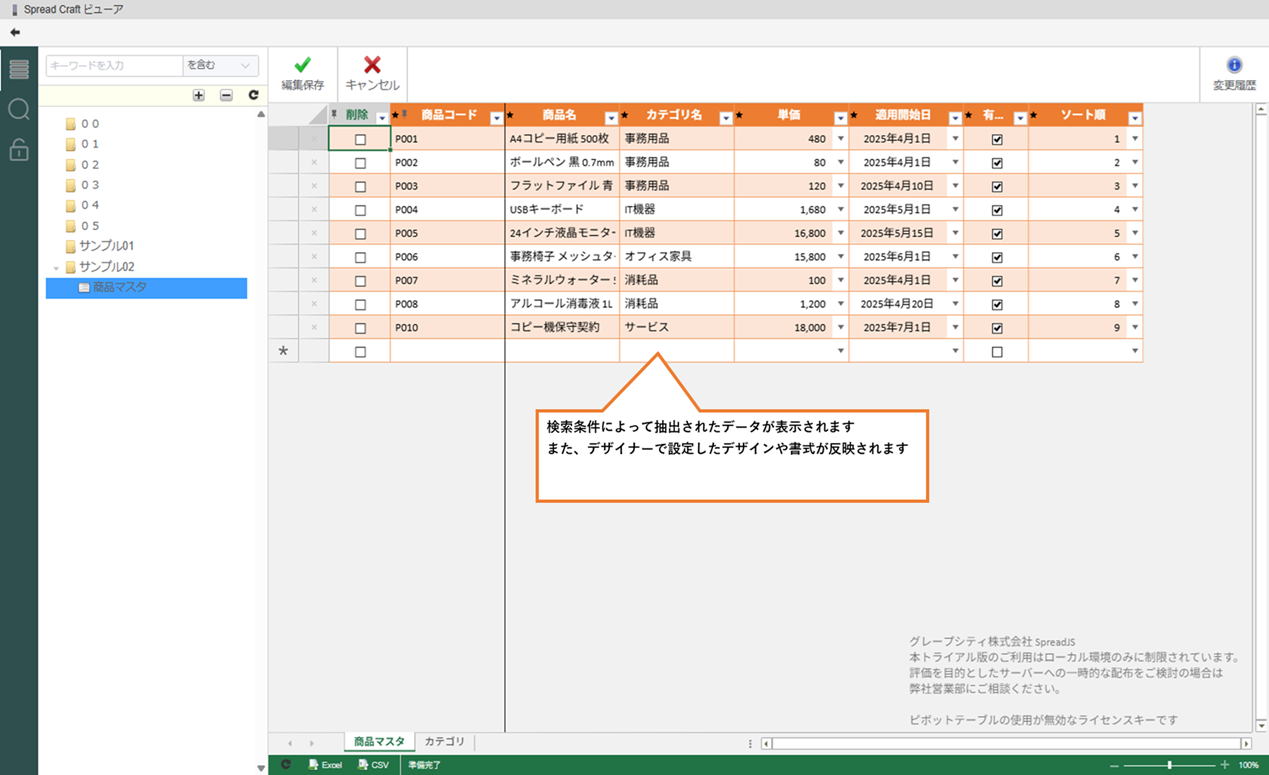Click the red X cancel icon
Image resolution: width=1269 pixels, height=775 pixels.
tap(372, 66)
